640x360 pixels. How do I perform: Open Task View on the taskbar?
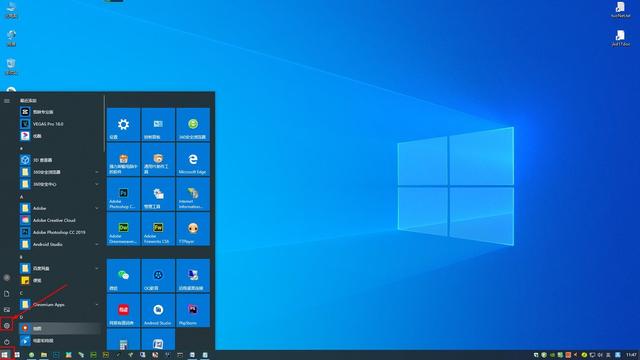point(18,355)
